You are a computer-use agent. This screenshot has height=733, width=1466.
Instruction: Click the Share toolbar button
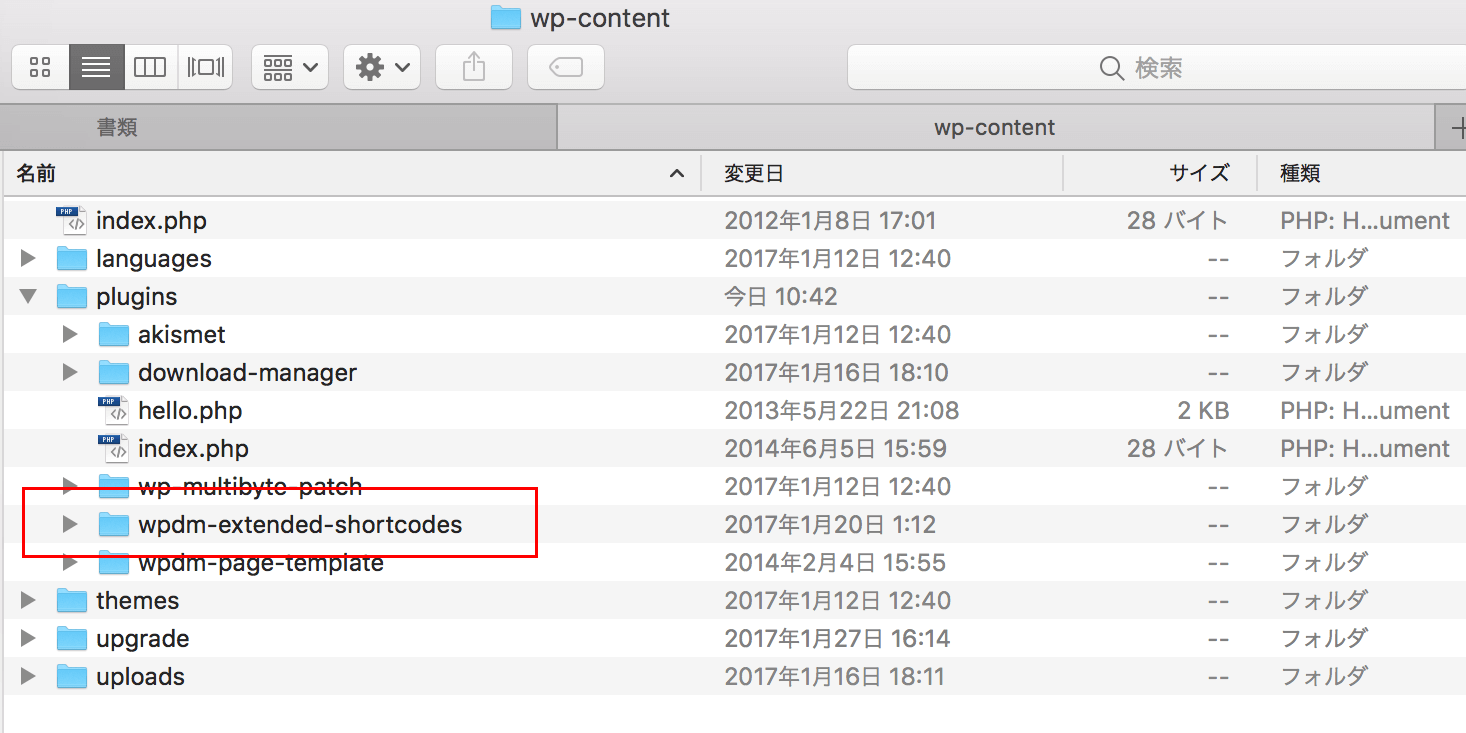coord(474,68)
